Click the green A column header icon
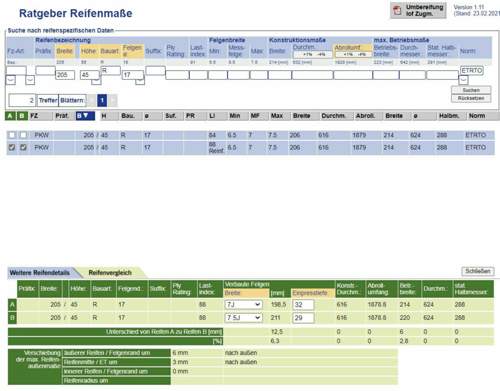 click(x=10, y=116)
